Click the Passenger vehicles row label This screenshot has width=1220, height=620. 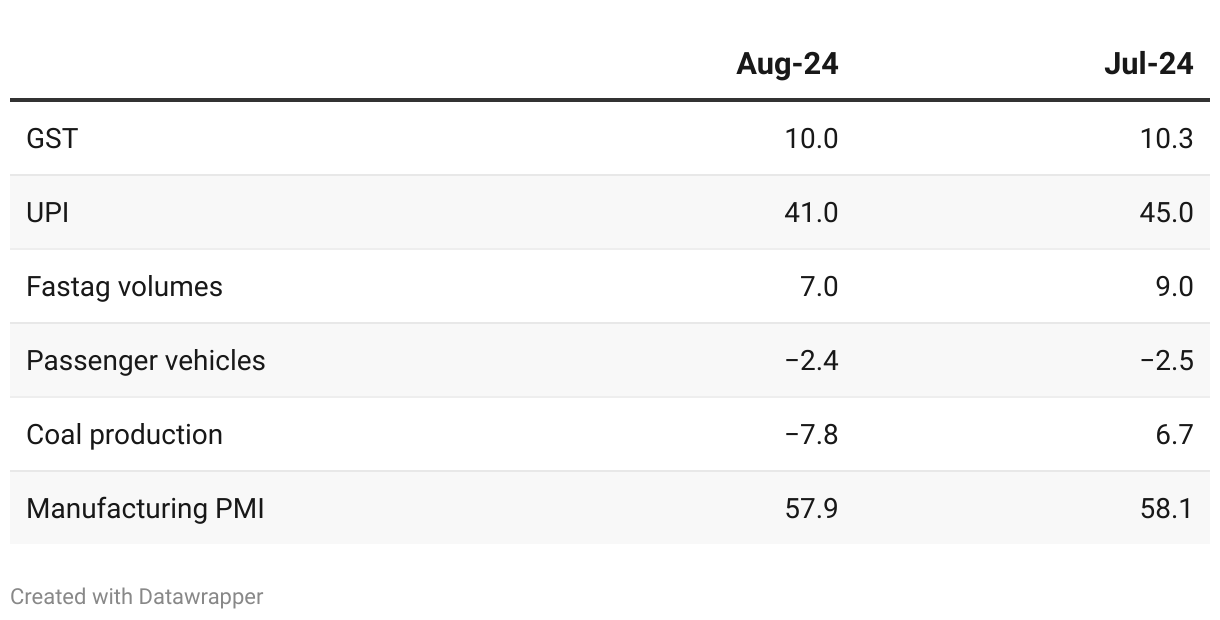(x=146, y=361)
